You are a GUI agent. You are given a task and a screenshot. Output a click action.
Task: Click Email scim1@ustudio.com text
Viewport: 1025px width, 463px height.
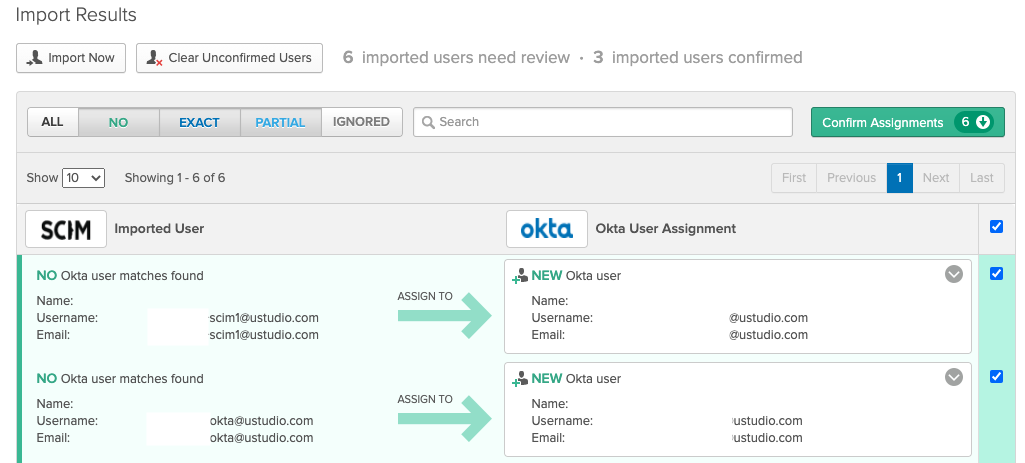263,335
